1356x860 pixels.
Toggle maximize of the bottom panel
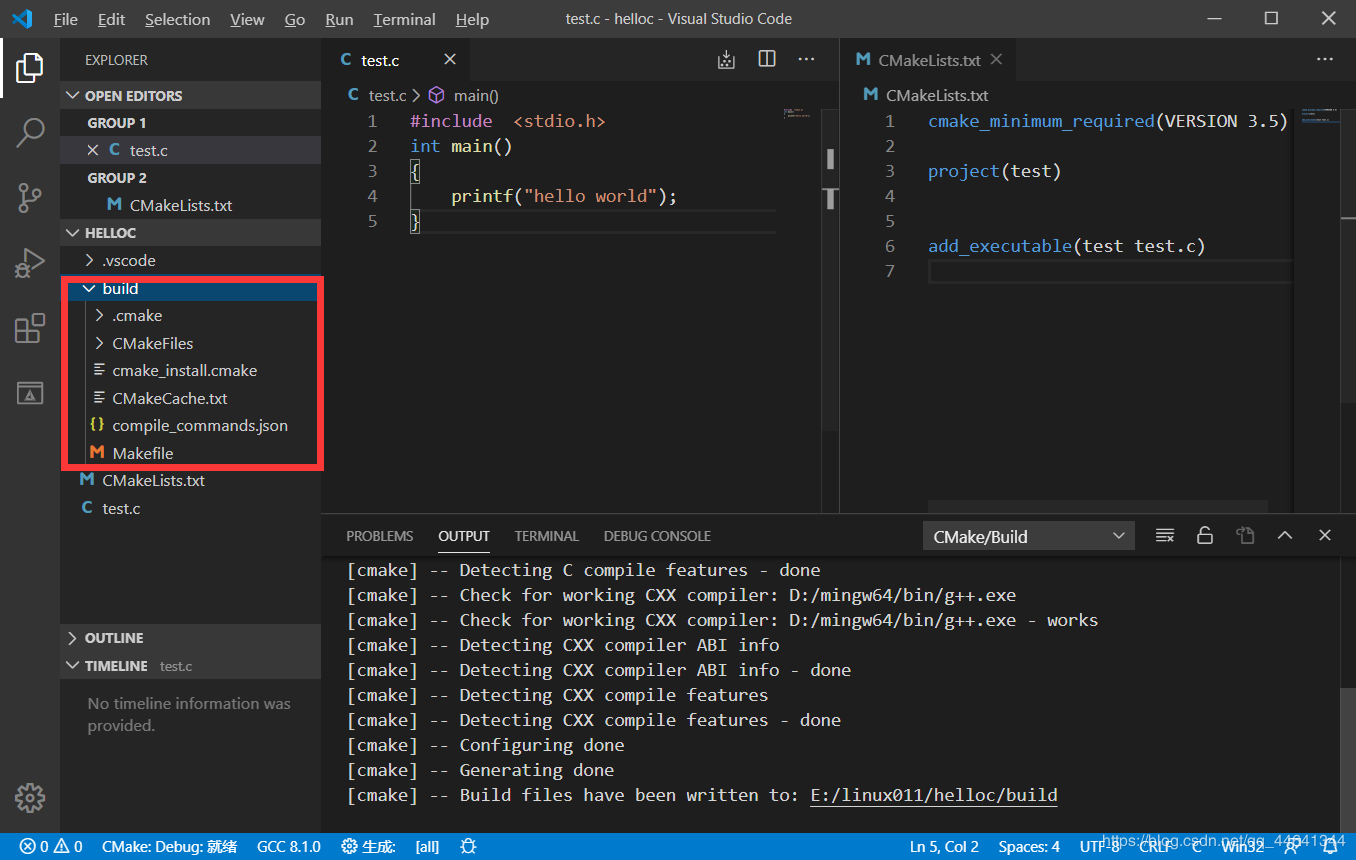[1285, 535]
